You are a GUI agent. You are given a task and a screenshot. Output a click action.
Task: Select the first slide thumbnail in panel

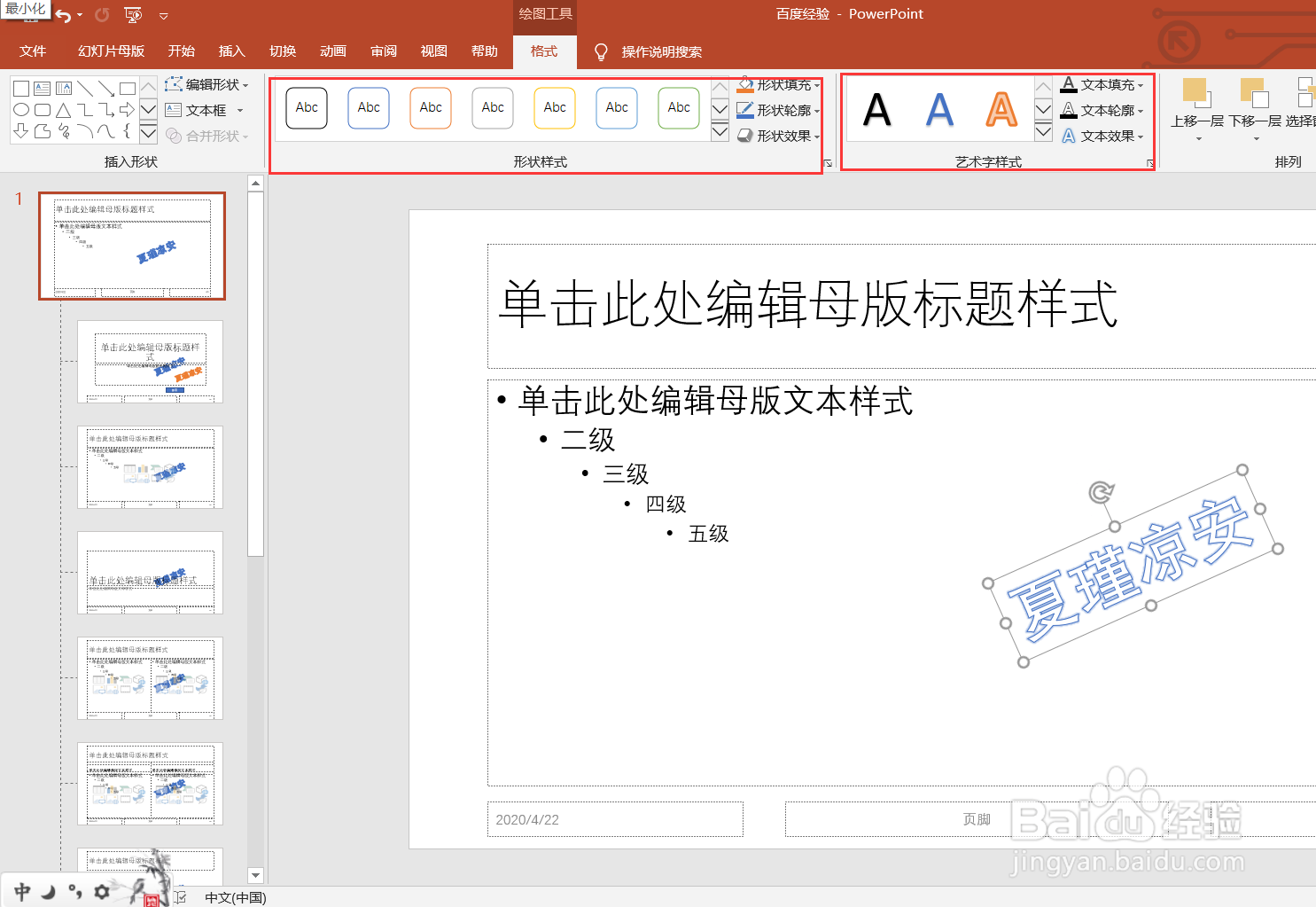(x=131, y=246)
